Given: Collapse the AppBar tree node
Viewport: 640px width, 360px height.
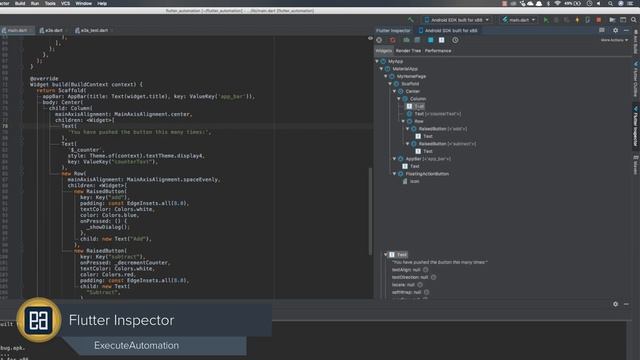Looking at the screenshot, I should 395,158.
